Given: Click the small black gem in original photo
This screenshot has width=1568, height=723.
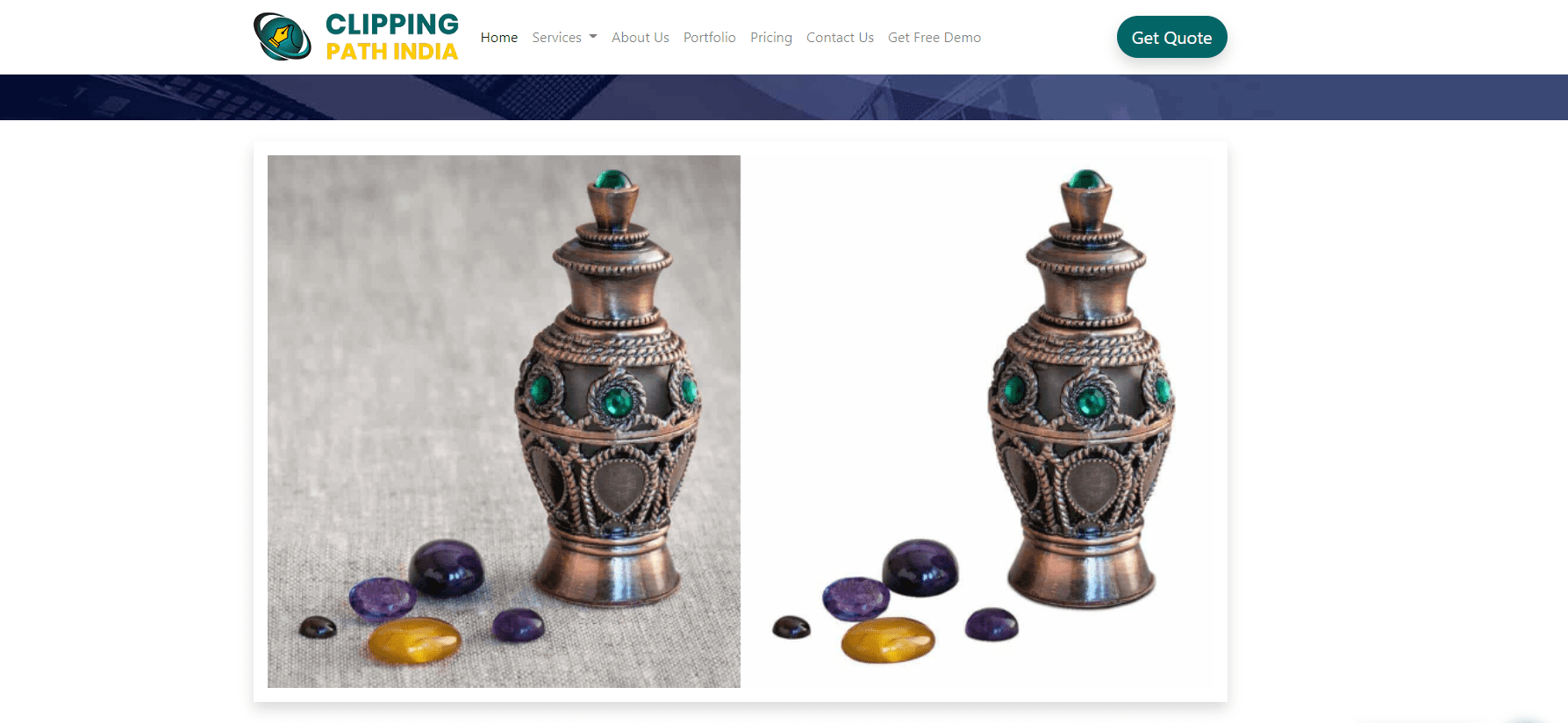Looking at the screenshot, I should coord(318,626).
